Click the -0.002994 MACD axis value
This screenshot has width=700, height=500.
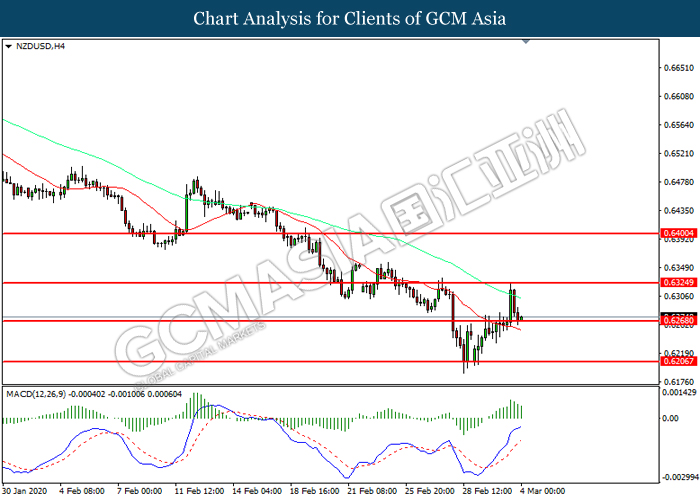[680, 478]
